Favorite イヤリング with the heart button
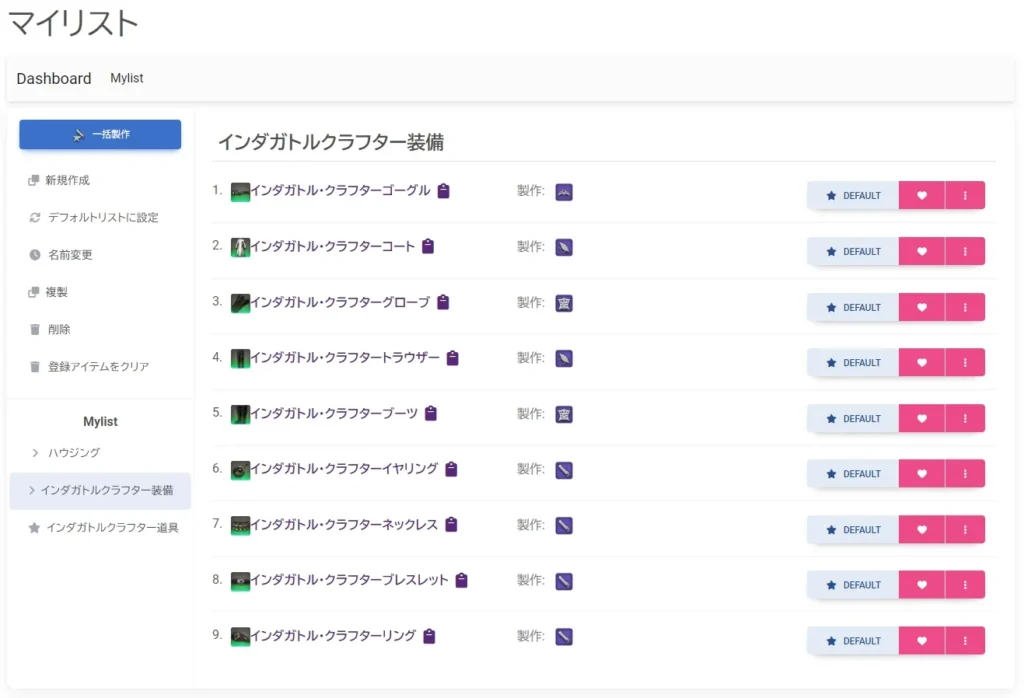The width and height of the screenshot is (1024, 698). click(921, 473)
